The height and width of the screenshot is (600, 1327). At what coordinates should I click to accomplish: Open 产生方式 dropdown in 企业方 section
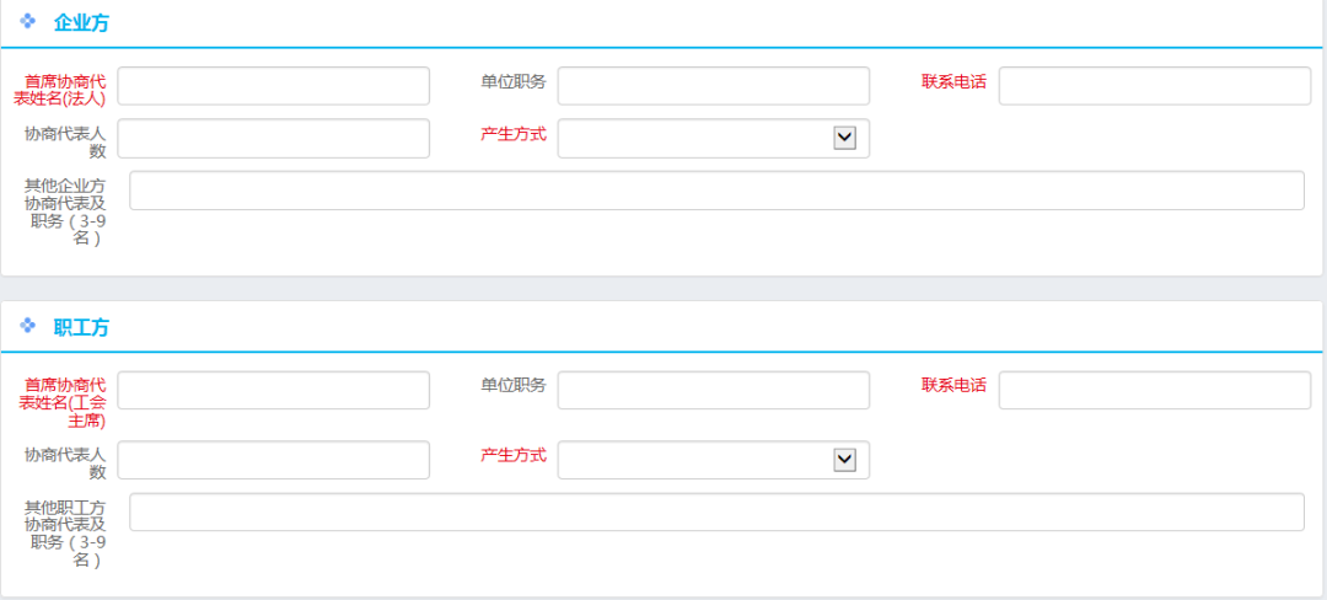click(844, 138)
